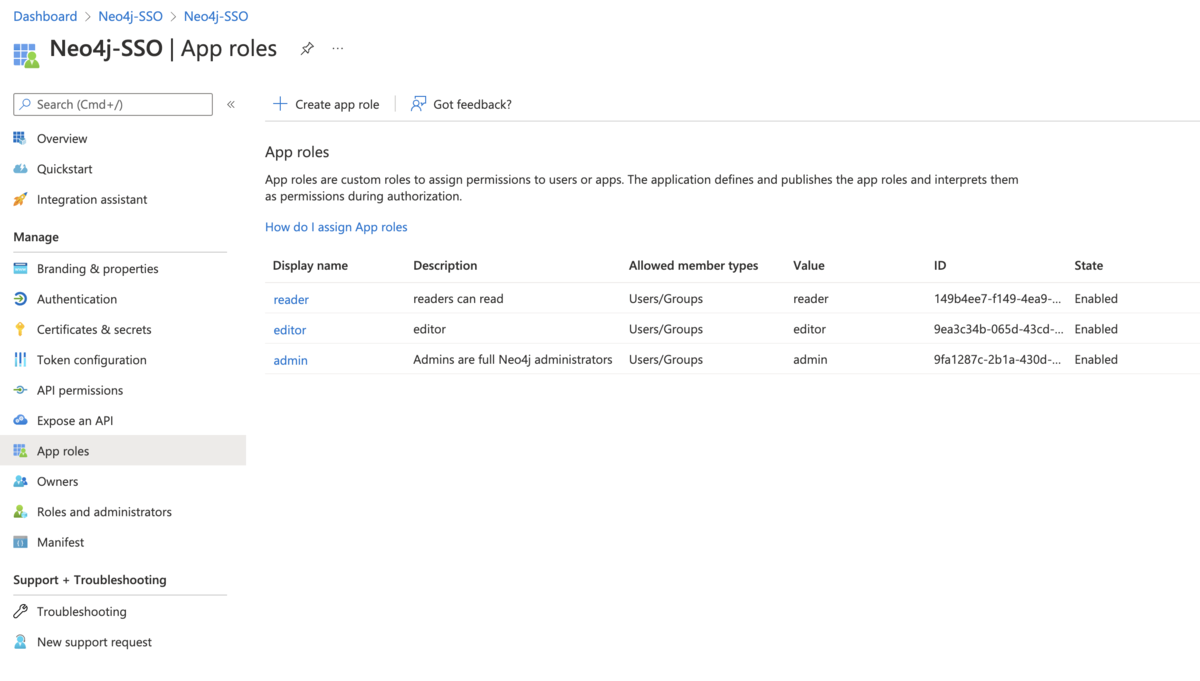Select Overview from the sidebar

click(62, 138)
